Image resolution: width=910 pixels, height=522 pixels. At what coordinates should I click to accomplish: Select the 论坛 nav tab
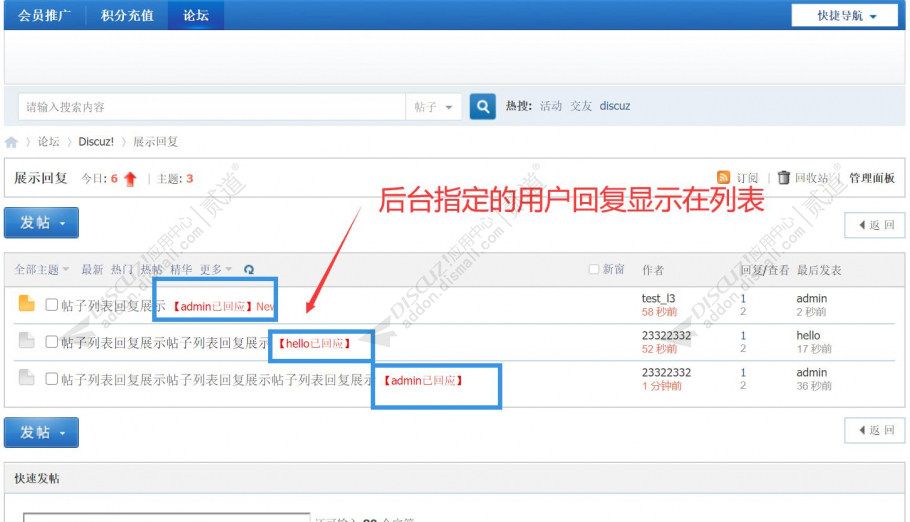tap(196, 15)
